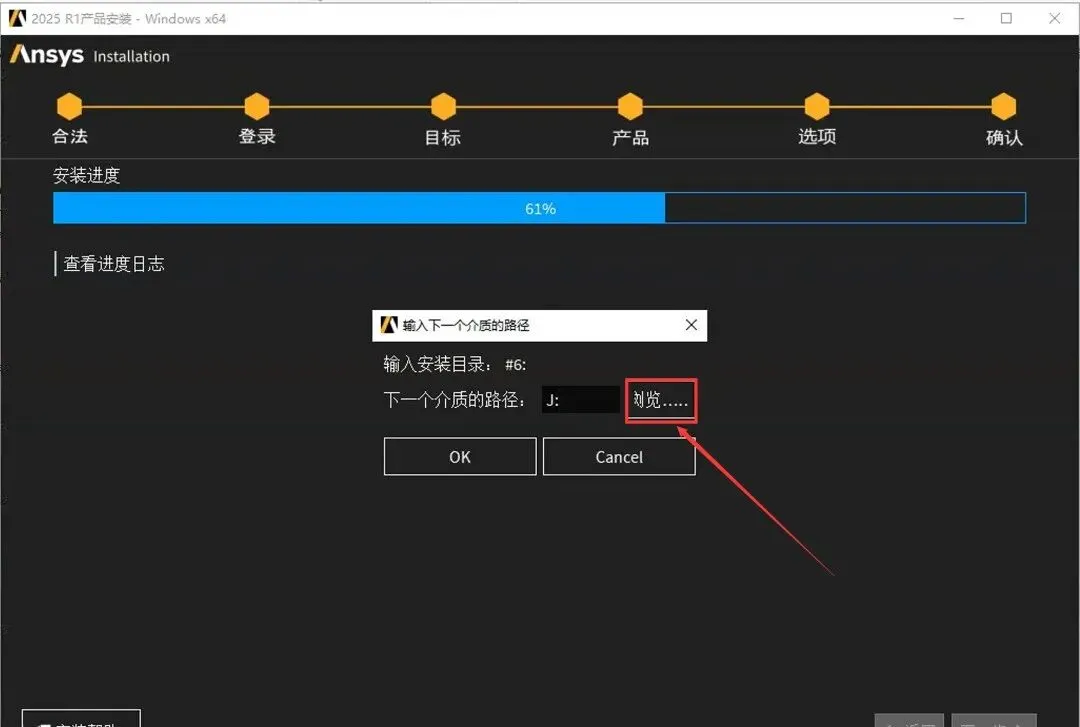Screen dimensions: 1080x727
Task: Cancel the next media path dialog
Action: tap(619, 457)
